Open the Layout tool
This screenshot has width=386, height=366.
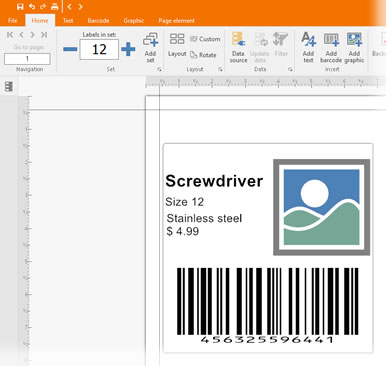click(177, 45)
